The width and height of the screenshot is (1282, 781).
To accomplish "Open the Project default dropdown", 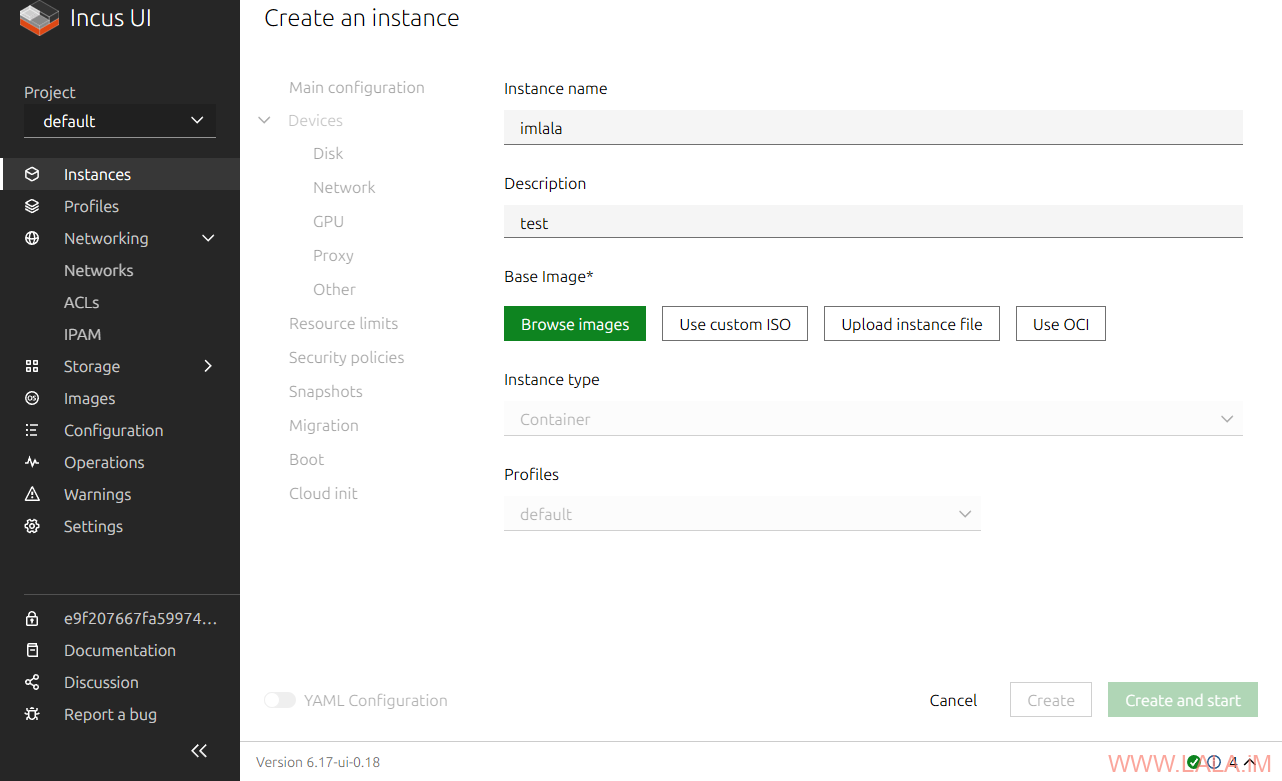I will (120, 121).
